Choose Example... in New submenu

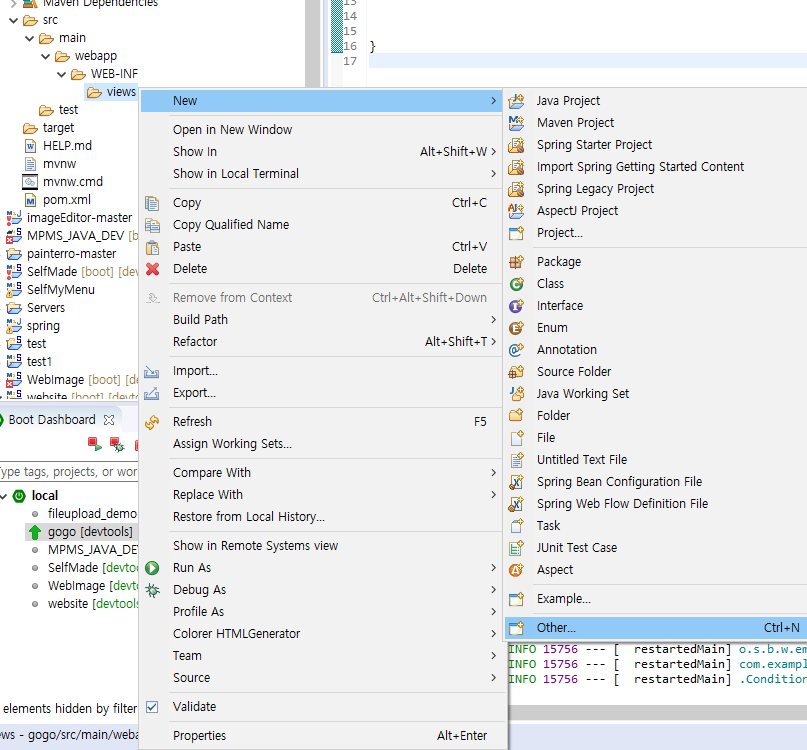(x=564, y=599)
